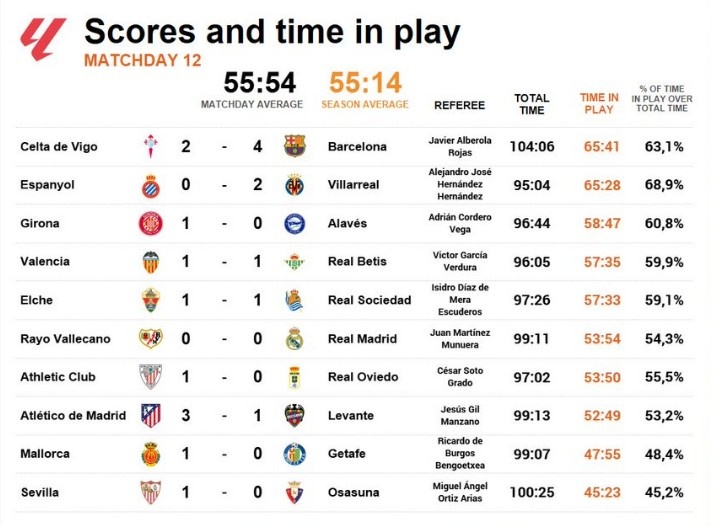Click the TIME IN PLAY column header

tap(600, 103)
